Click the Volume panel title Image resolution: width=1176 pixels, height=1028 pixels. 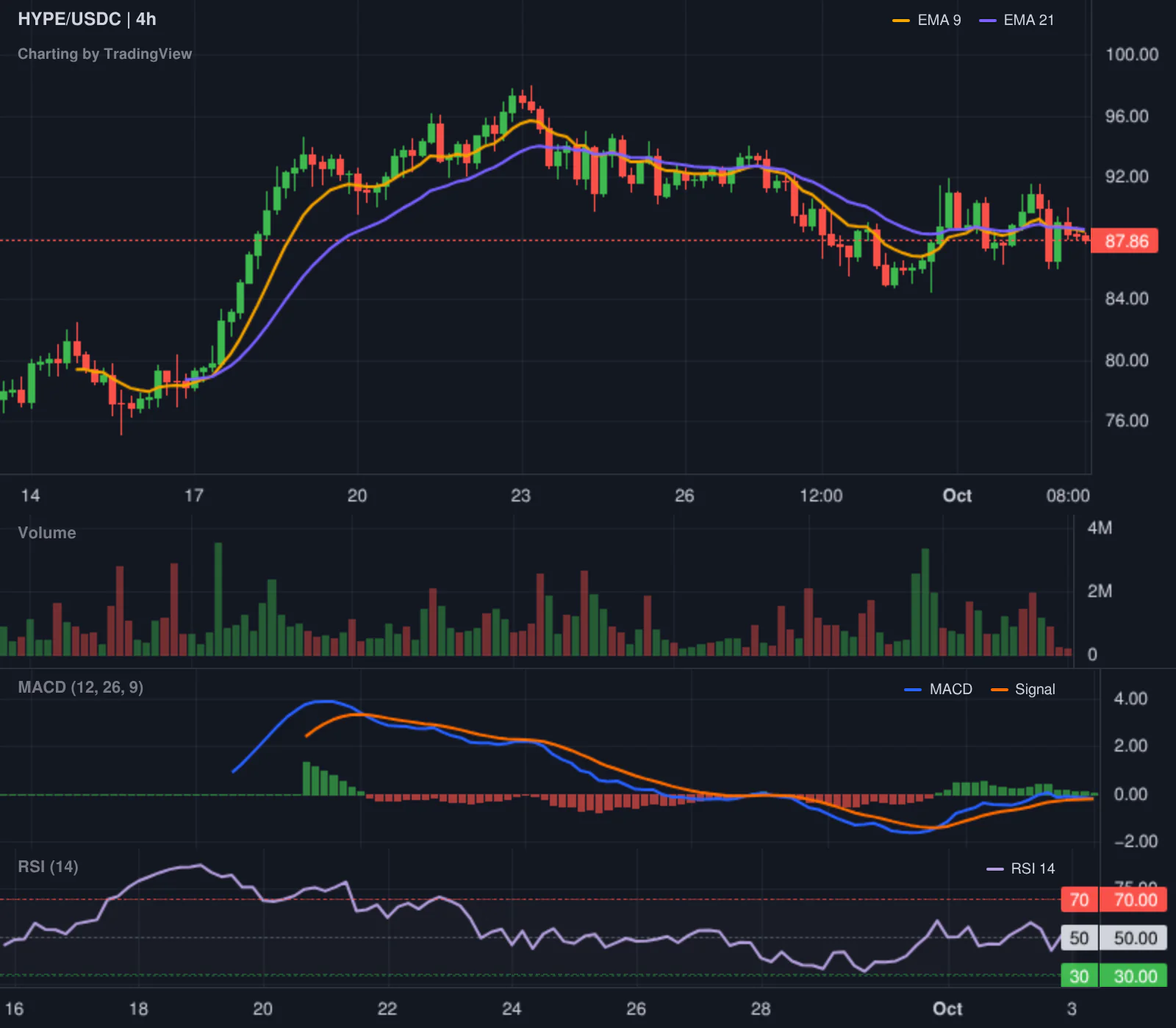[47, 533]
